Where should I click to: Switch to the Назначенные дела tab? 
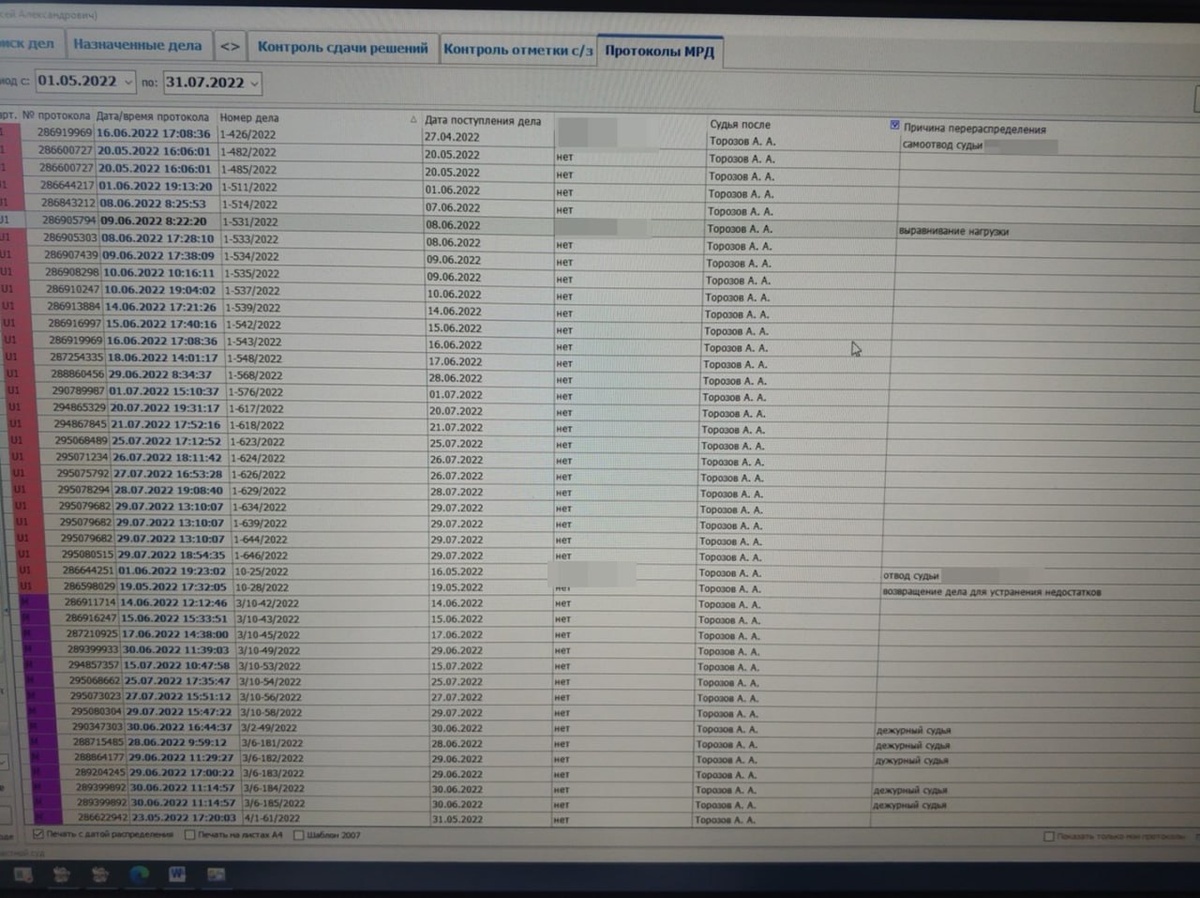(x=139, y=45)
